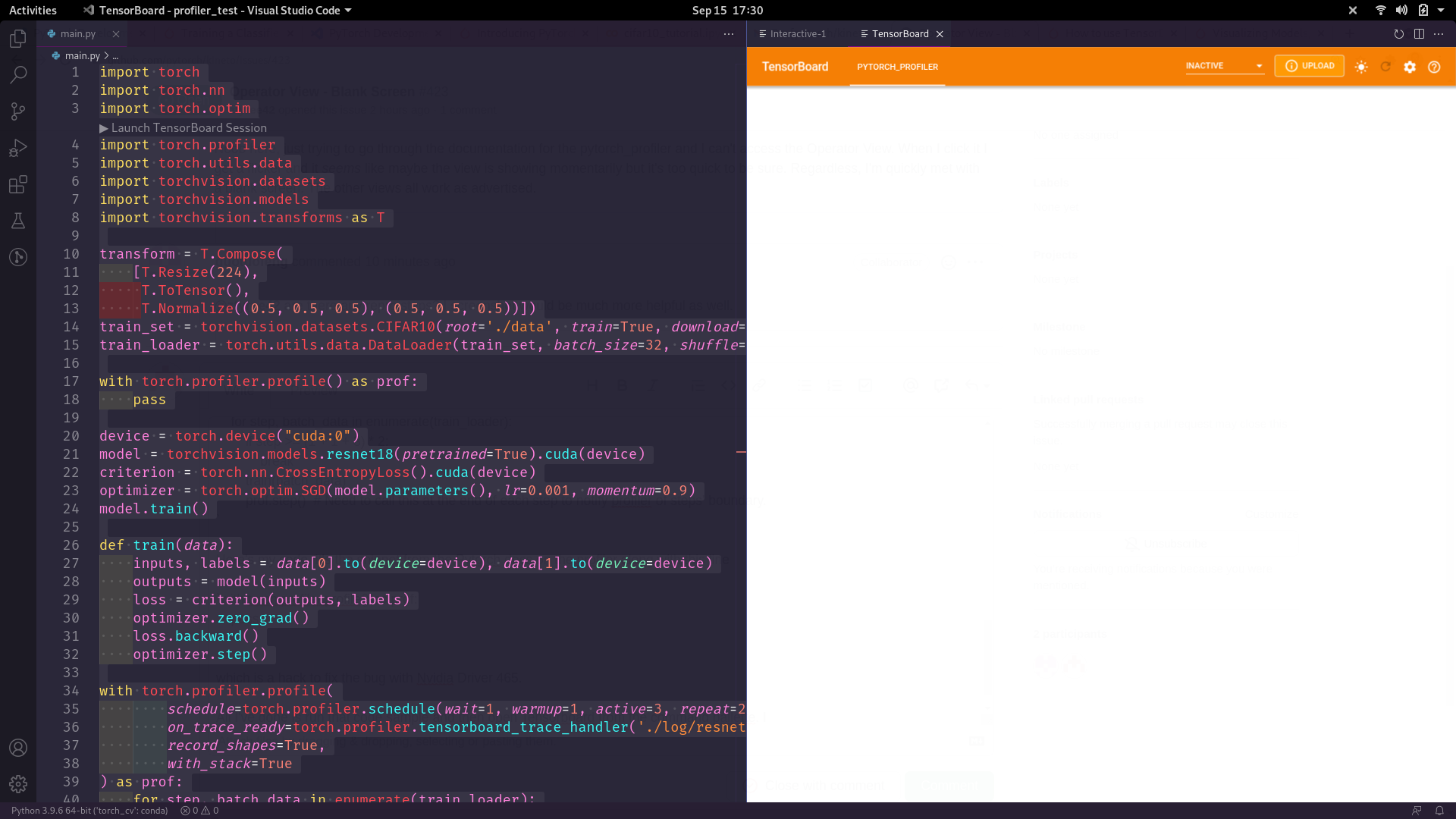Open TensorBoard settings gear
The image size is (1456, 819).
click(1410, 67)
